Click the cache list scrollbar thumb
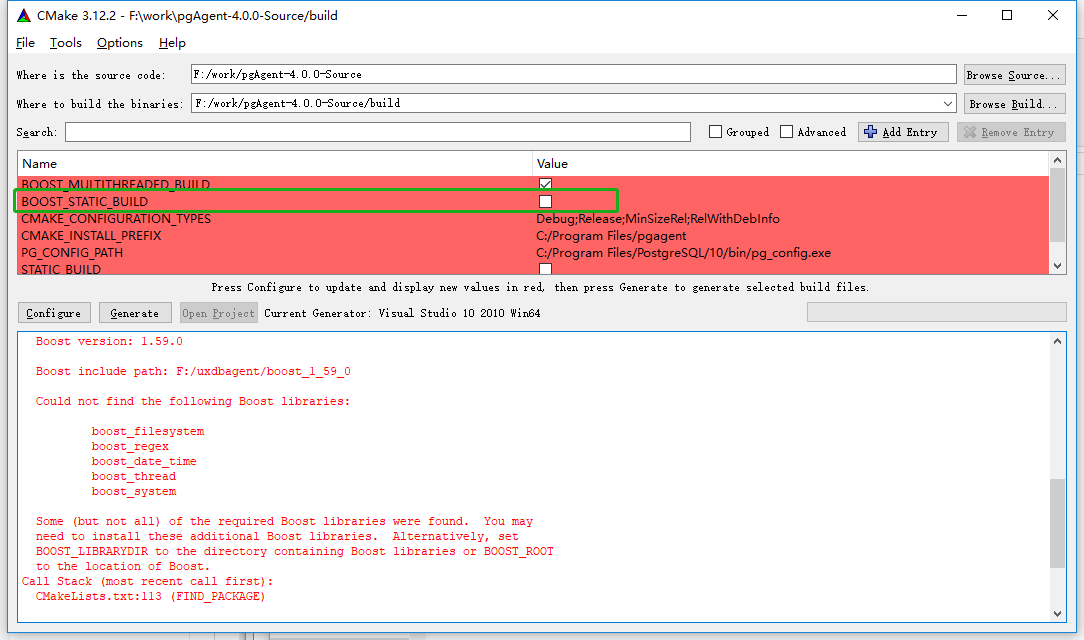 pos(1057,206)
